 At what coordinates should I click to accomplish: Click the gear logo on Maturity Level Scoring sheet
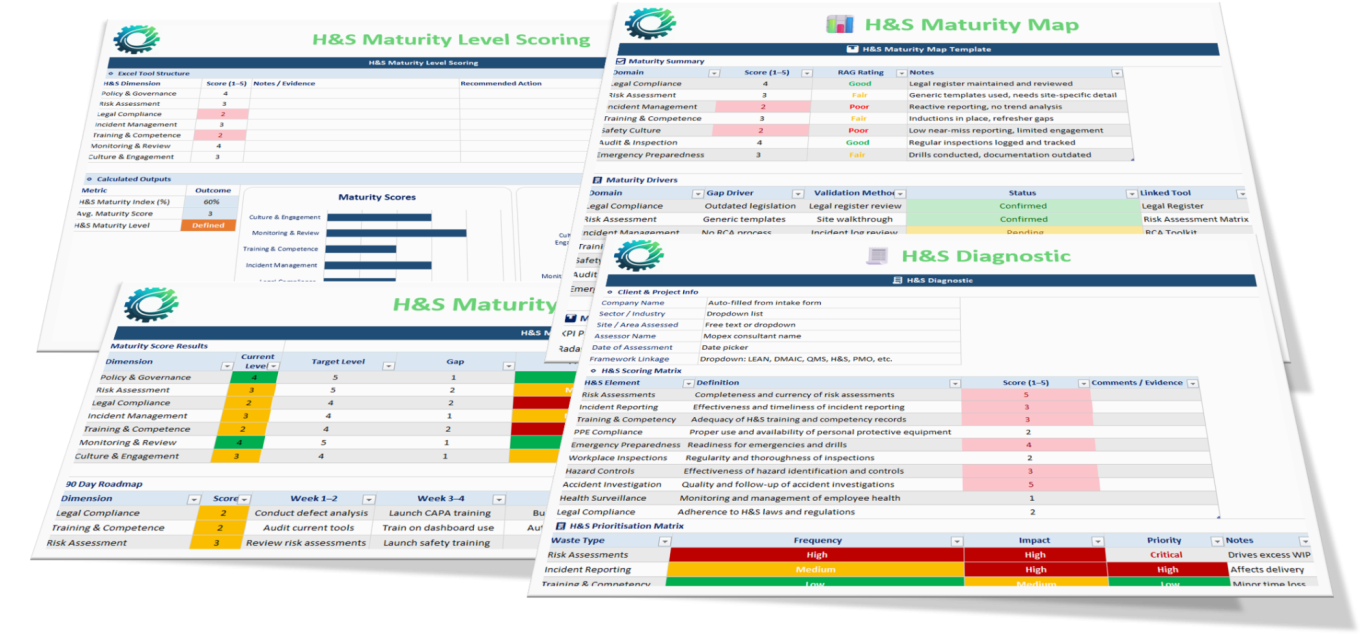coord(137,39)
